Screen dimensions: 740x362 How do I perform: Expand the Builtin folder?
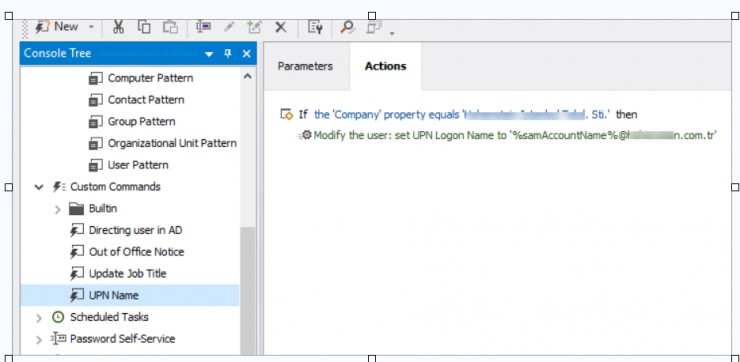(x=58, y=209)
